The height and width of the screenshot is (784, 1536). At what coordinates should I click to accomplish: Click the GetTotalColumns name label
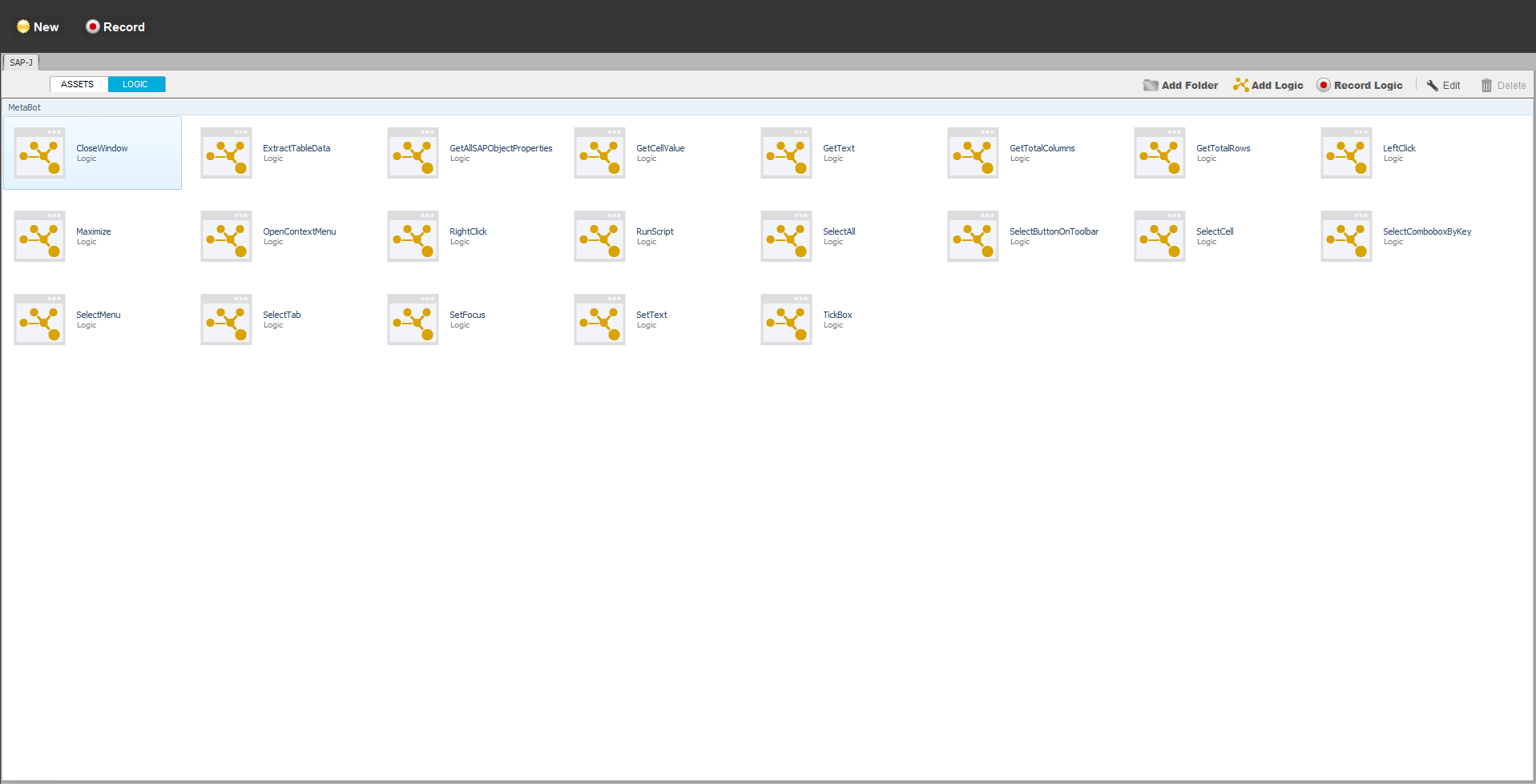(1042, 148)
